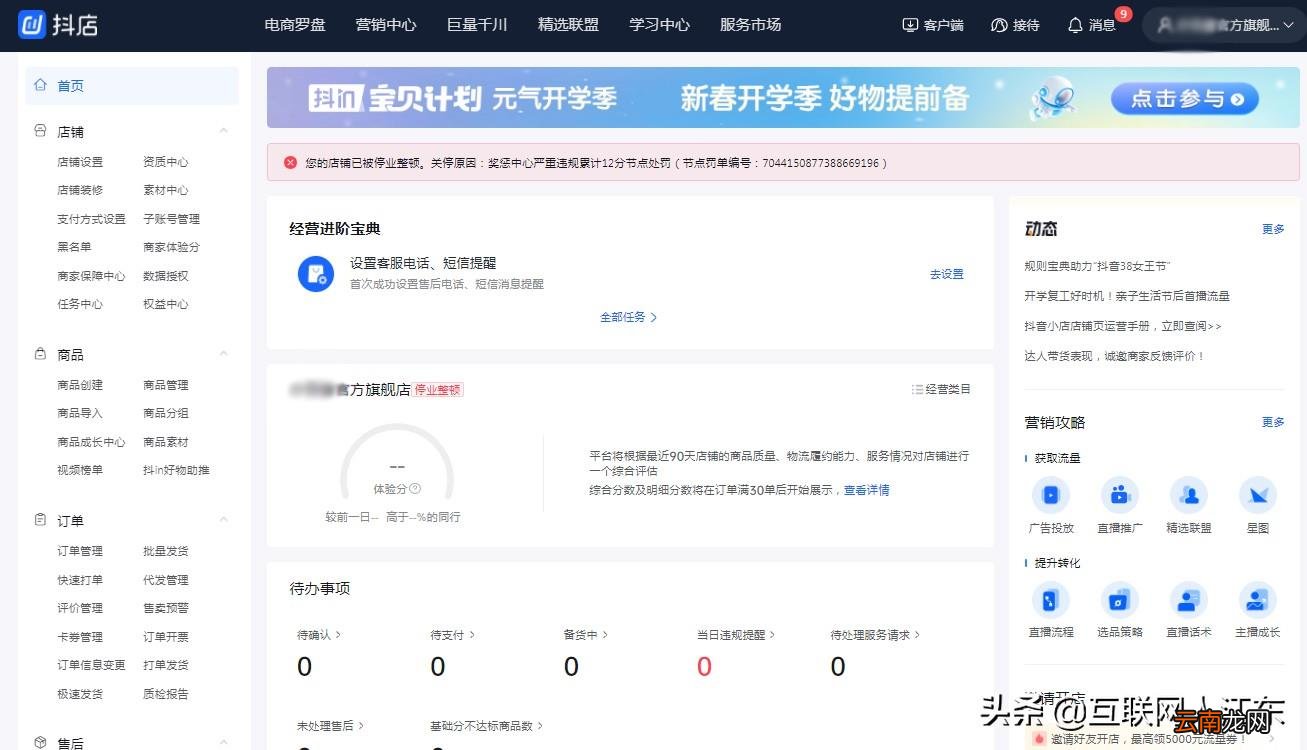The height and width of the screenshot is (750, 1307).
Task: Collapse the 售后 sidebar section
Action: [224, 743]
